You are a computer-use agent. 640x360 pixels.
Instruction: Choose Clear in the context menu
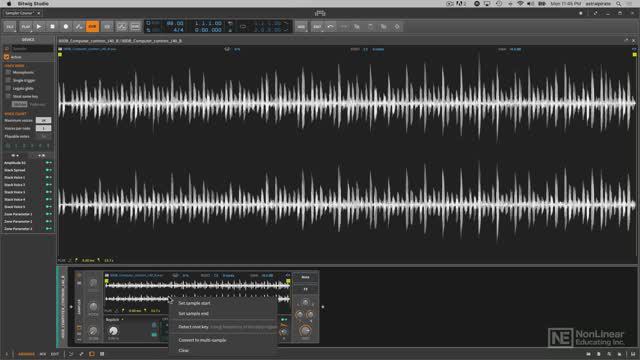pyautogui.click(x=223, y=350)
